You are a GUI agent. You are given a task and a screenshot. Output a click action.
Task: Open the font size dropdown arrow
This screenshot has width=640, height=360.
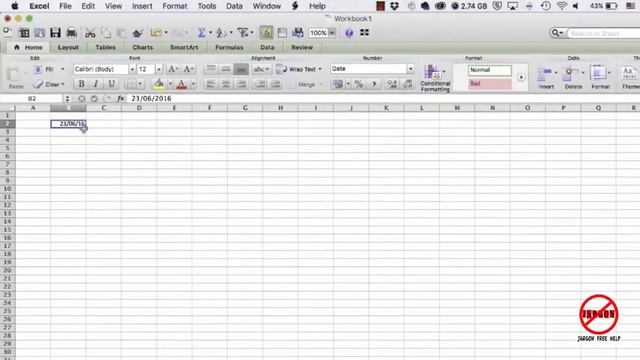coord(159,69)
